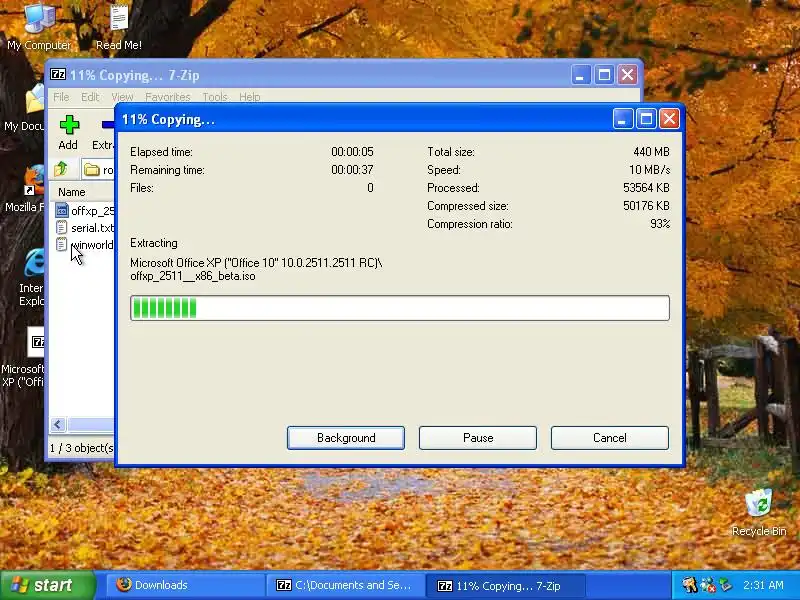Click the Compressed size value 50176 KB

click(646, 206)
